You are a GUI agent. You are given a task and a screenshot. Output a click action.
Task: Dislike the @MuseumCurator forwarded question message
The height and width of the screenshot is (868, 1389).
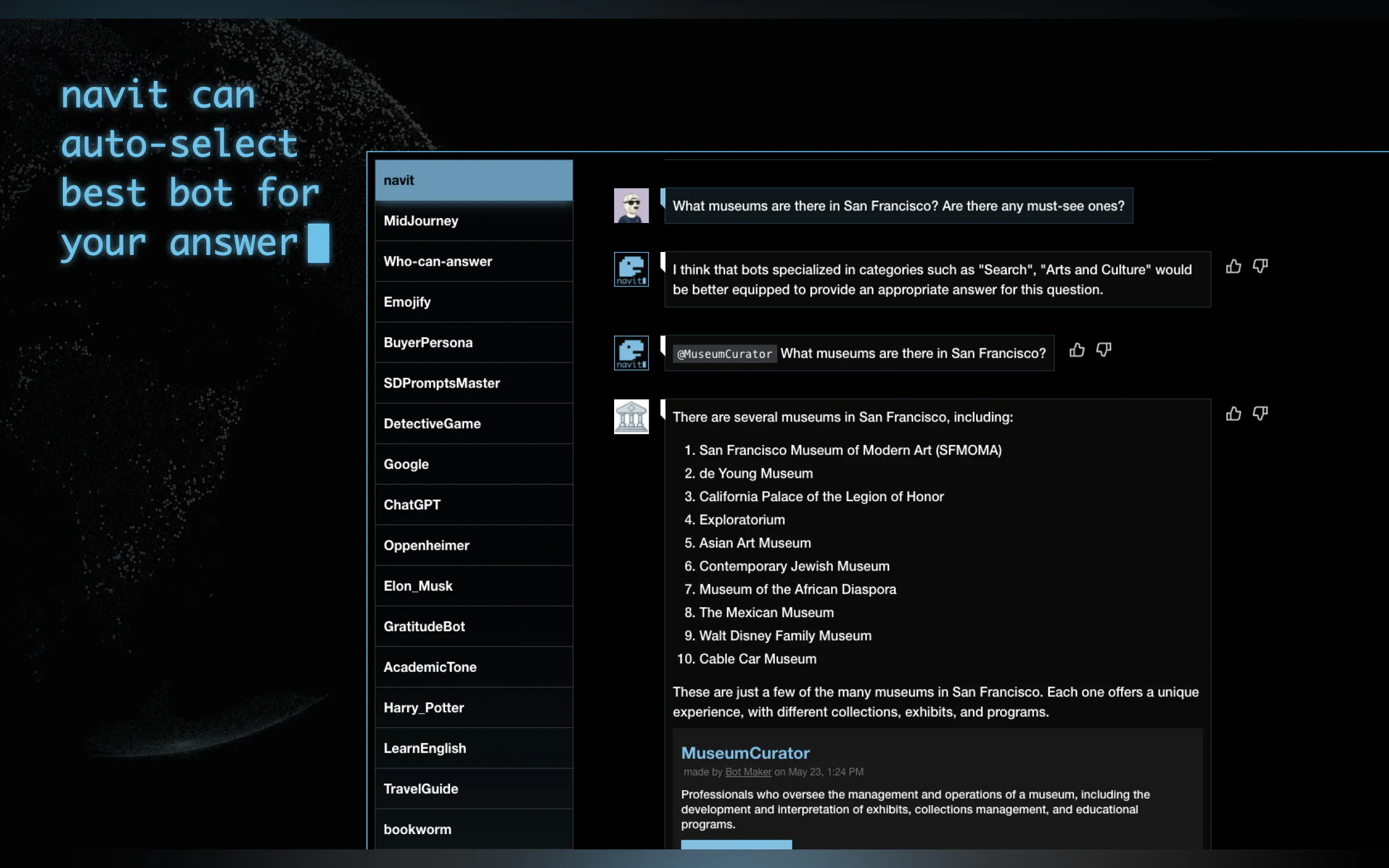(1103, 350)
